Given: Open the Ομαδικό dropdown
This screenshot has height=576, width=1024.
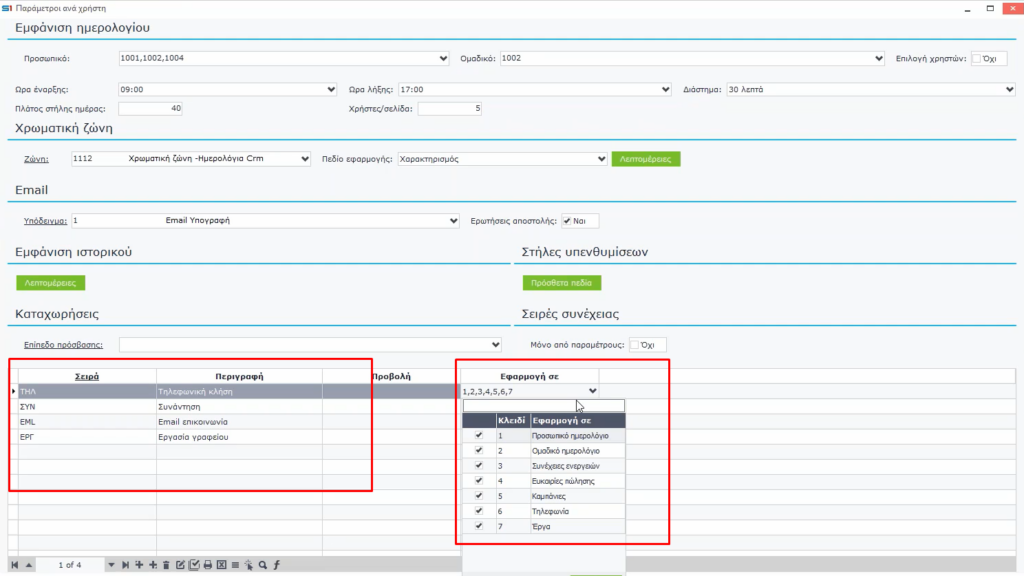Looking at the screenshot, I should pyautogui.click(x=878, y=58).
